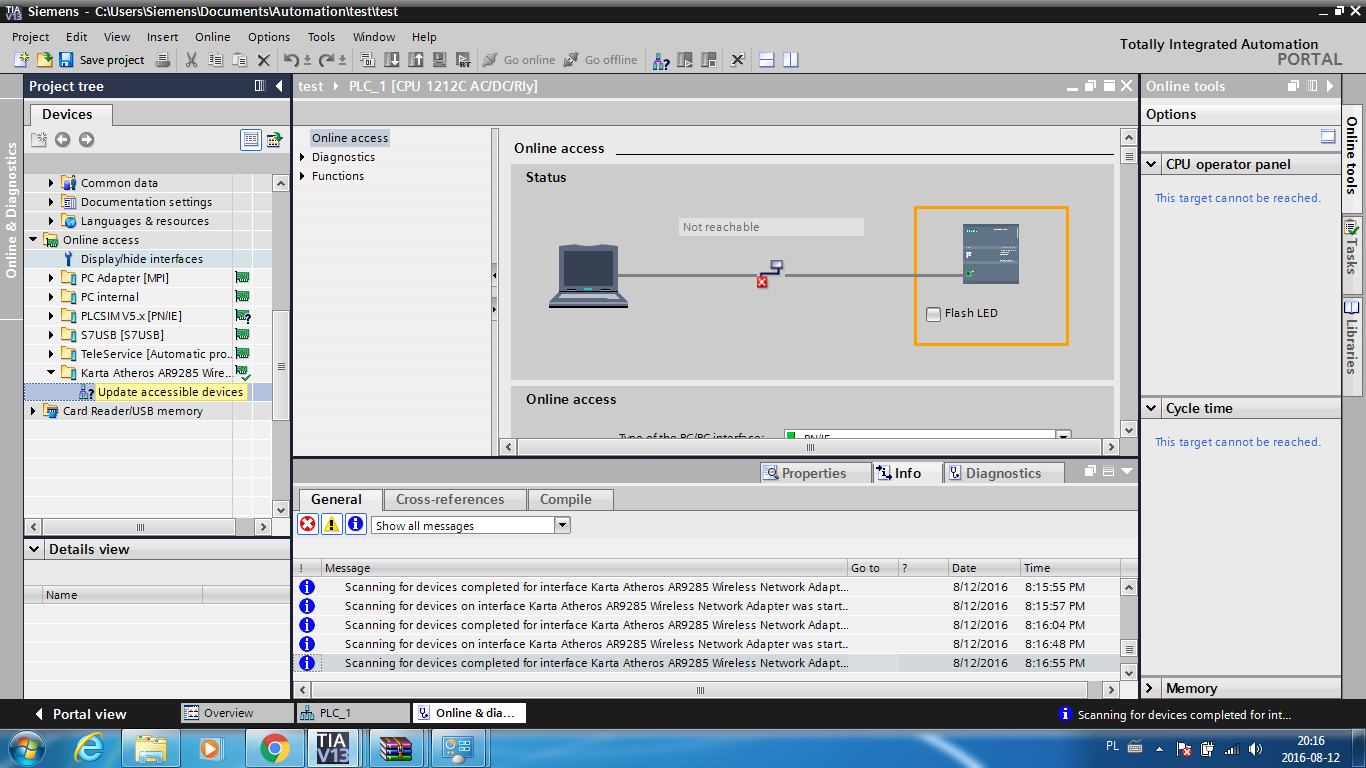Toggle the warning messages filter
This screenshot has width=1366, height=768.
(332, 524)
